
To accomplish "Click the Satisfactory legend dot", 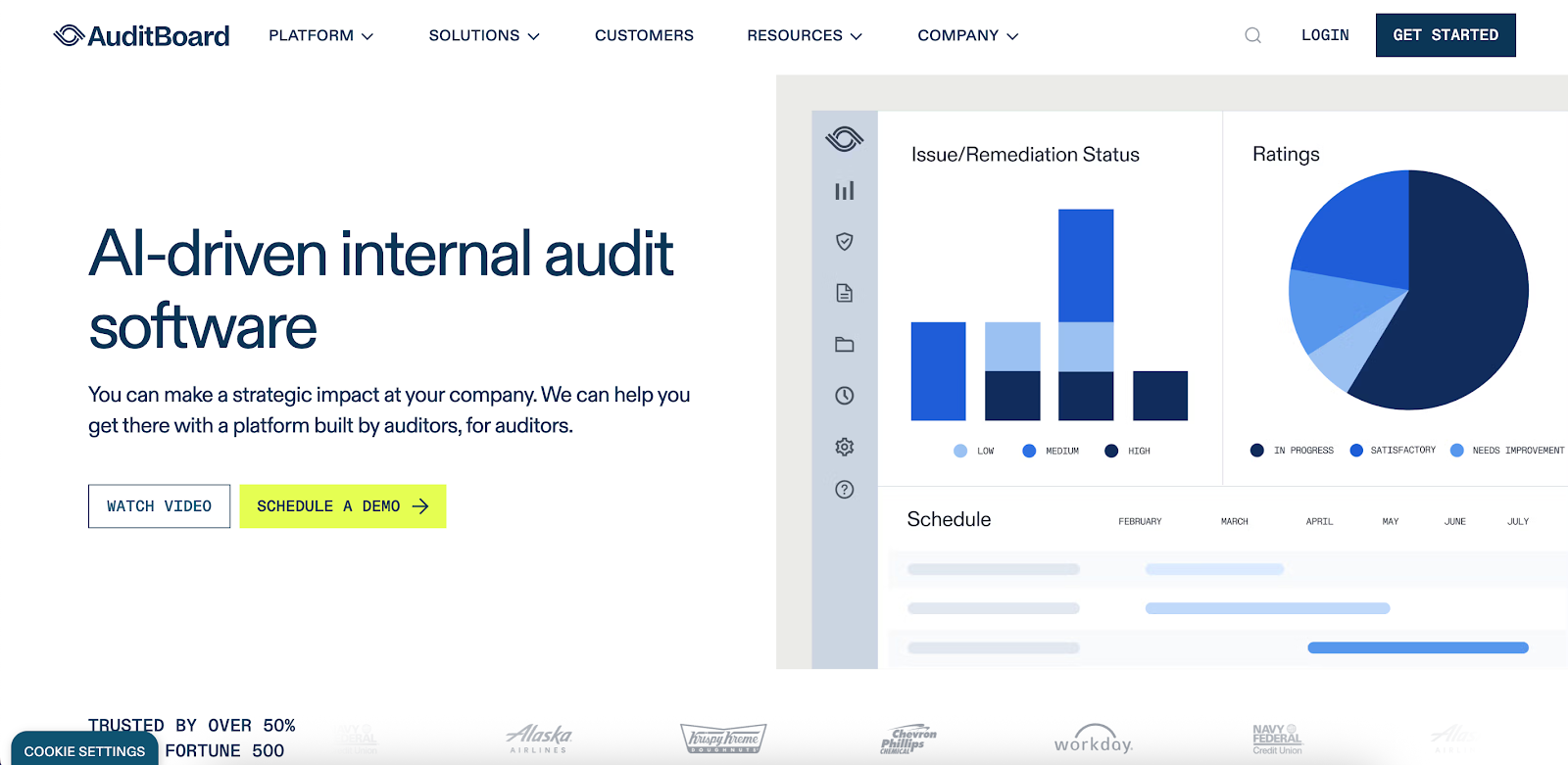I will pyautogui.click(x=1356, y=451).
